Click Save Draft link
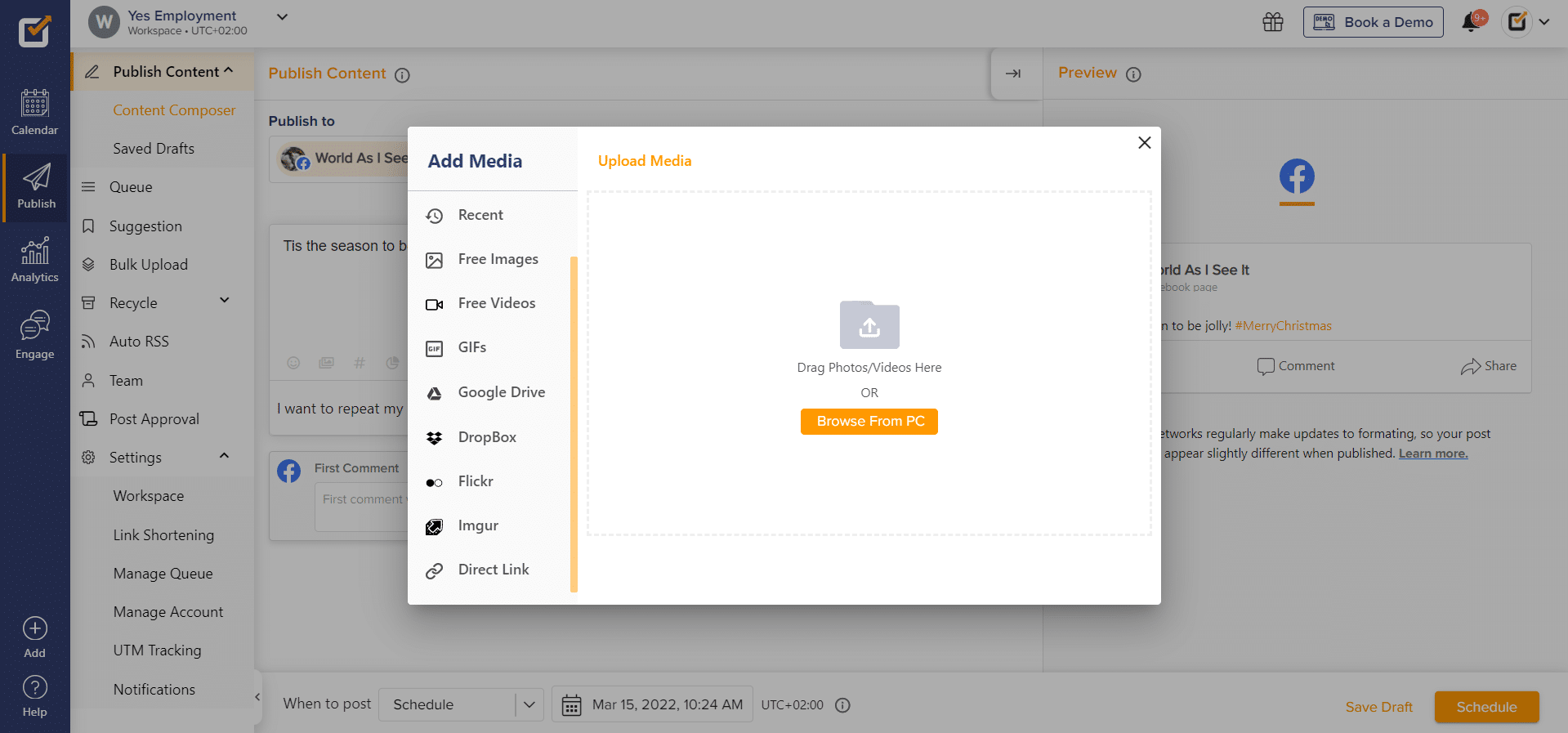The width and height of the screenshot is (1568, 733). (1379, 707)
